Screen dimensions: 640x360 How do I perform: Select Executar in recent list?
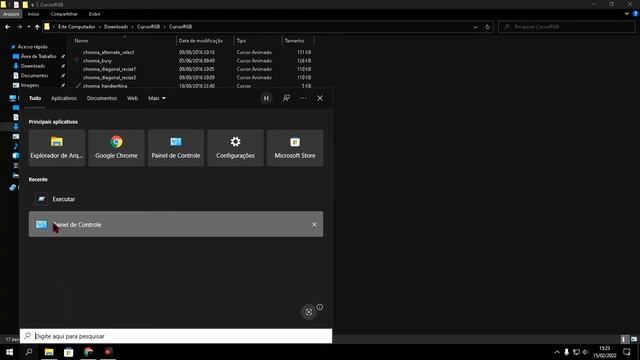(x=176, y=199)
